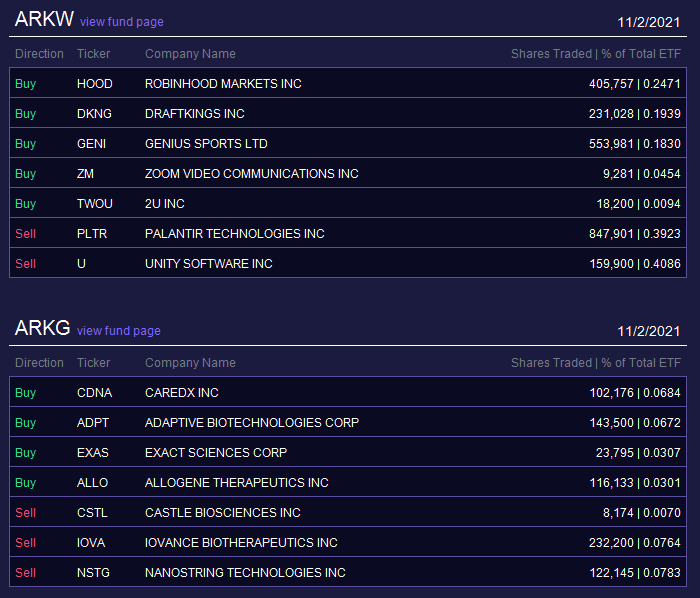Image resolution: width=700 pixels, height=598 pixels.
Task: Click the ARKG 11/2/2021 date
Action: pyautogui.click(x=649, y=331)
